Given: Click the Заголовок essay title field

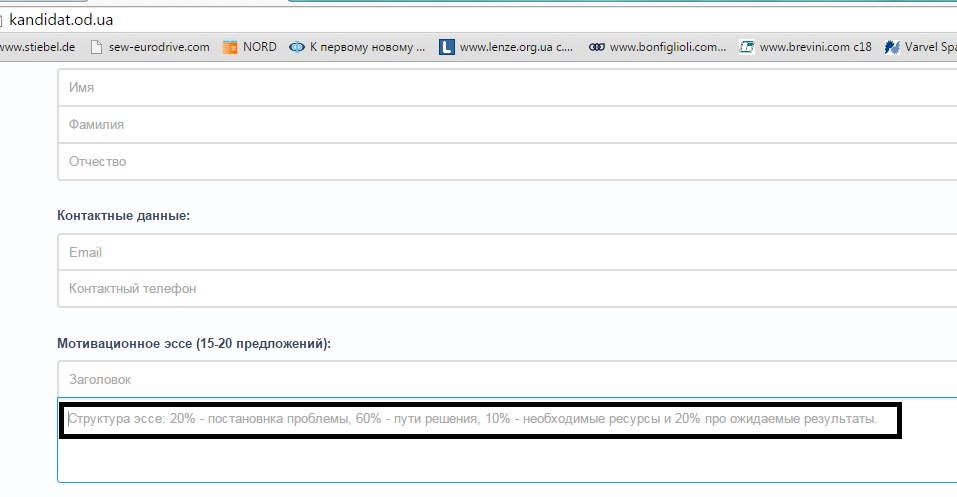Looking at the screenshot, I should pos(500,380).
